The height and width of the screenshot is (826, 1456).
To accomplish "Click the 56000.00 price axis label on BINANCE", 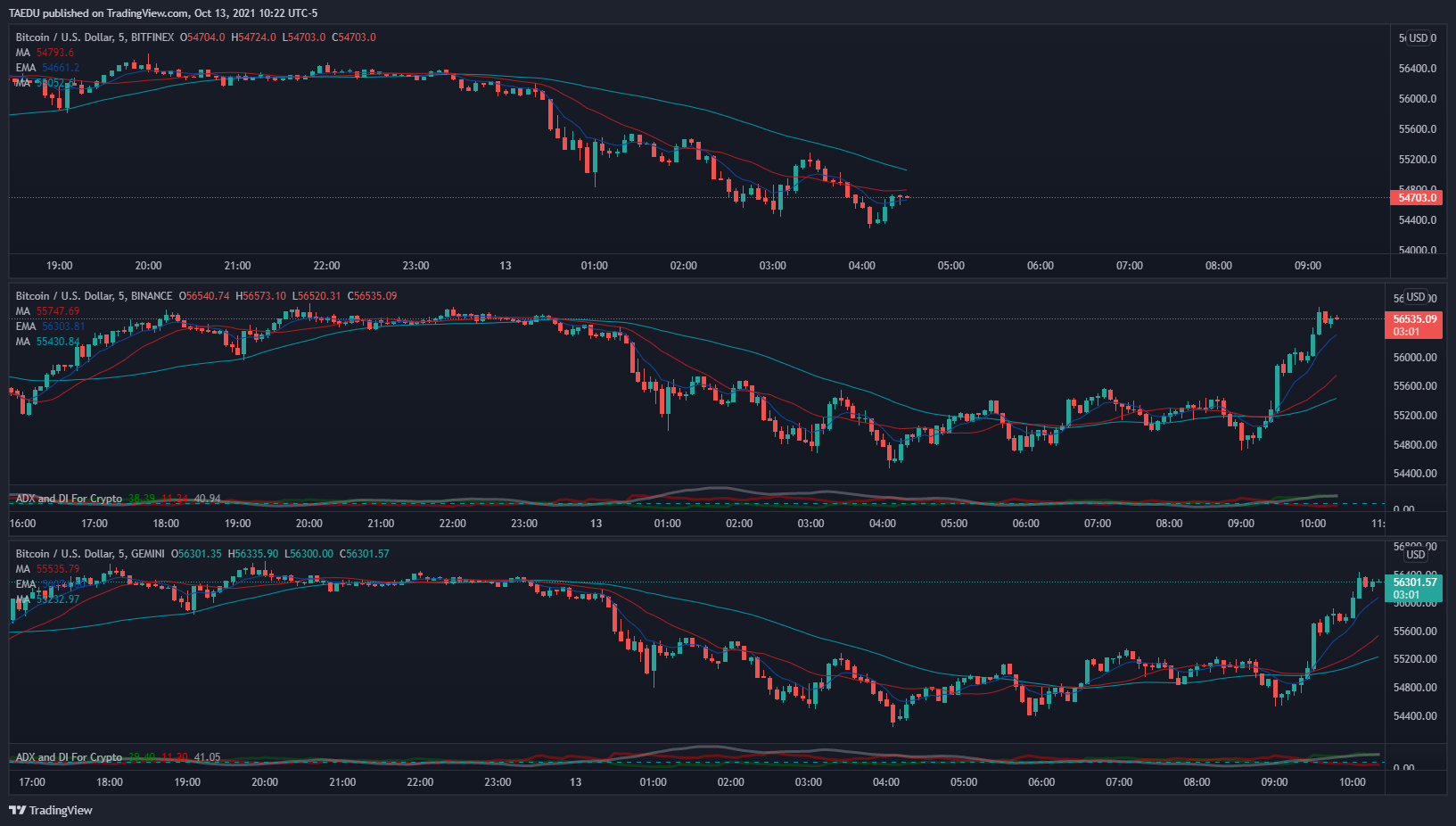I will (x=1415, y=358).
